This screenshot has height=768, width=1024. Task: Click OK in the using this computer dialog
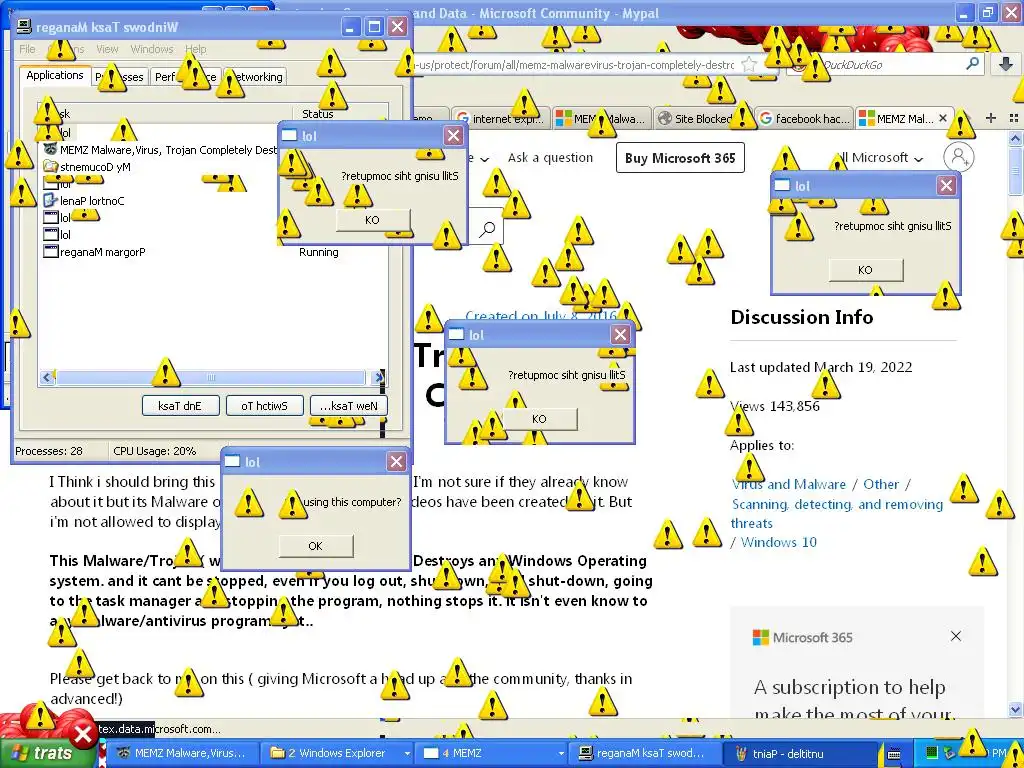tap(315, 546)
